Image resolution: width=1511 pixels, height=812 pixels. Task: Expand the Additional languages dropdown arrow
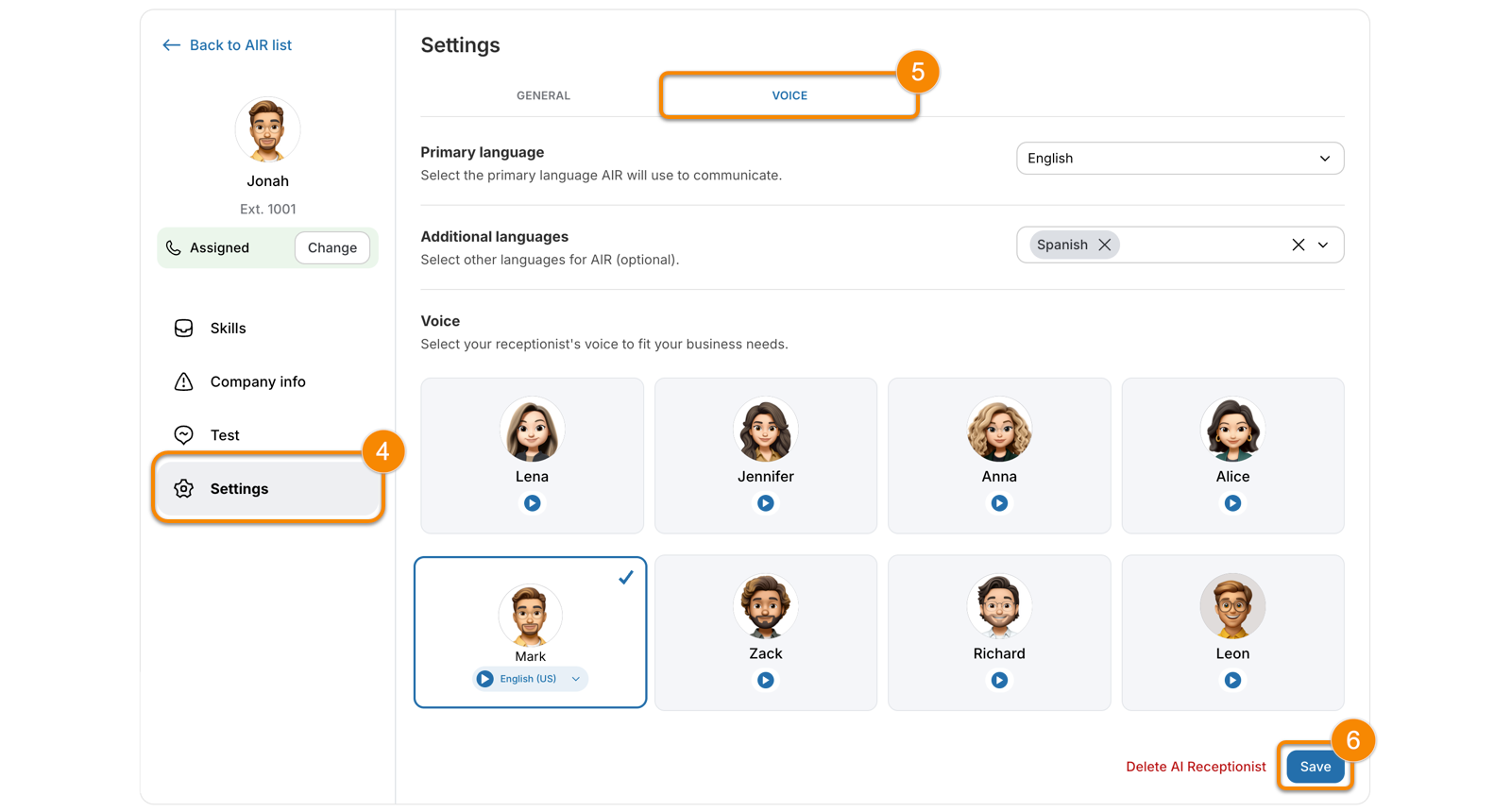(1324, 245)
